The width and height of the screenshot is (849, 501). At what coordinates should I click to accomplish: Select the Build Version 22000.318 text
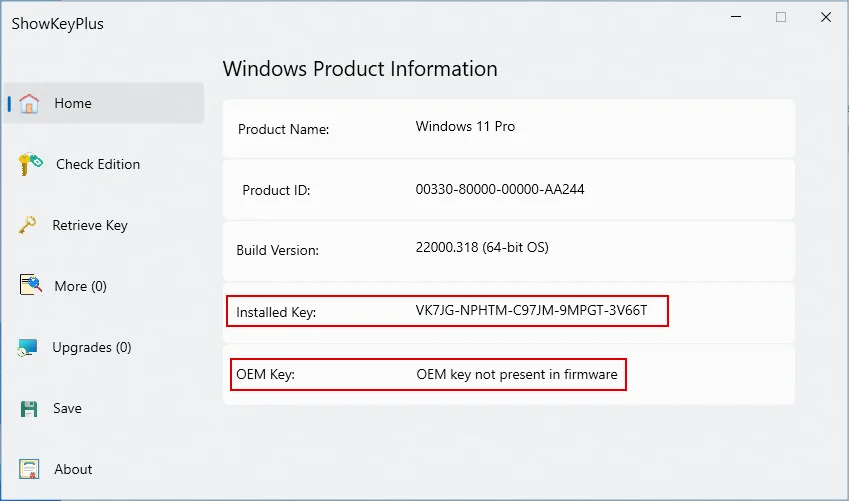tap(481, 248)
